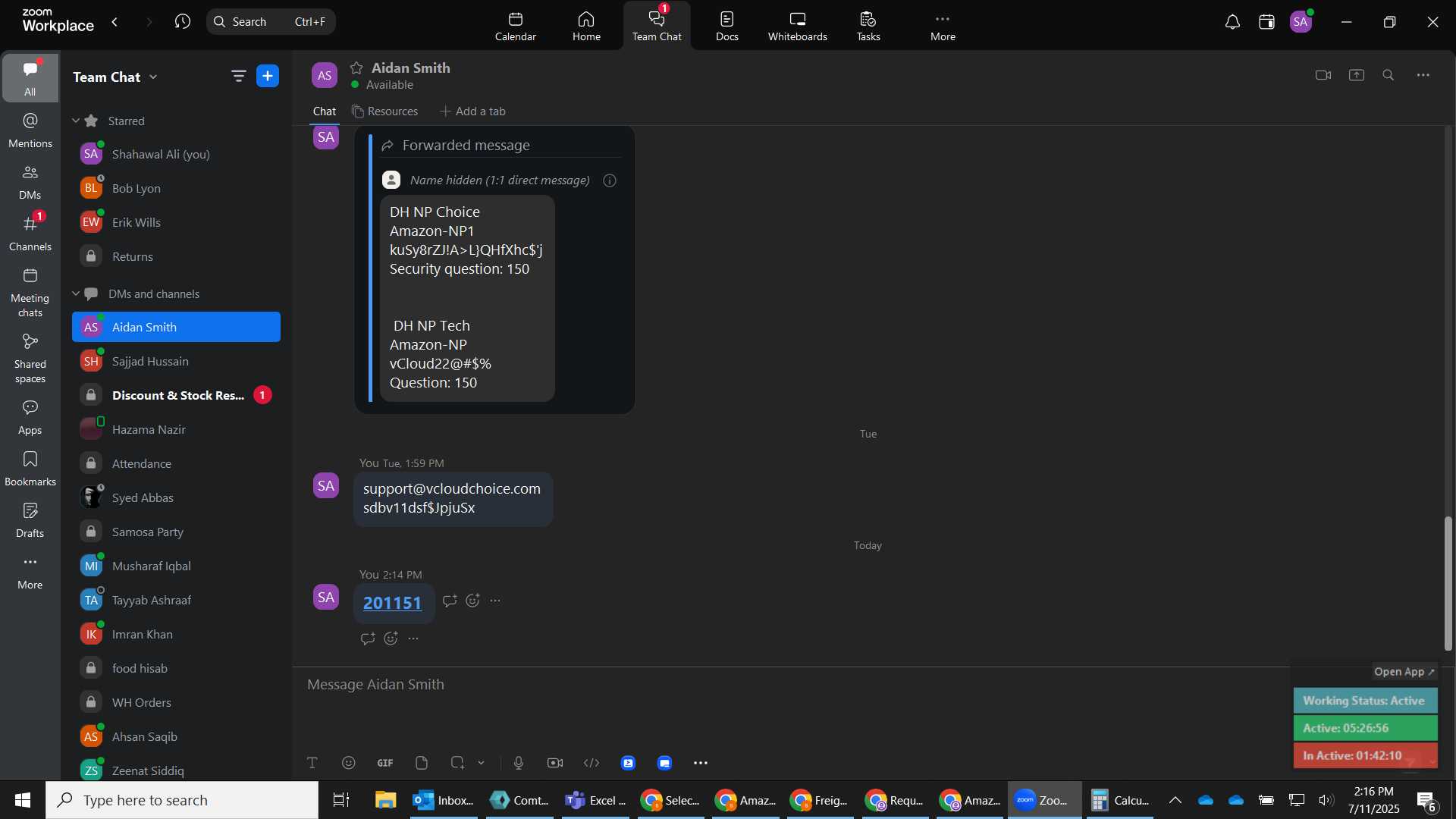Open the Channels sidebar item
1456x819 pixels.
[30, 233]
